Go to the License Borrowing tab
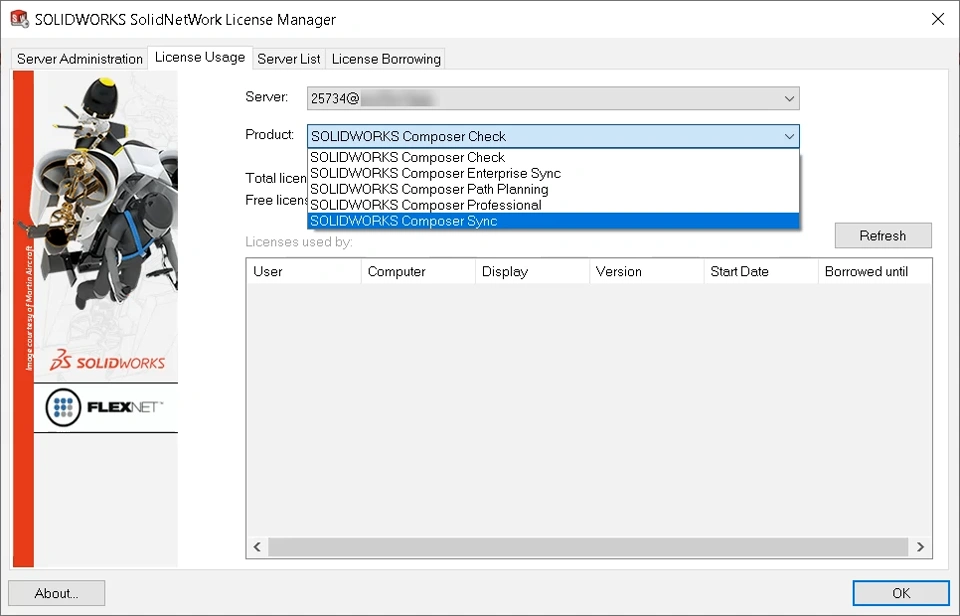 pos(386,59)
